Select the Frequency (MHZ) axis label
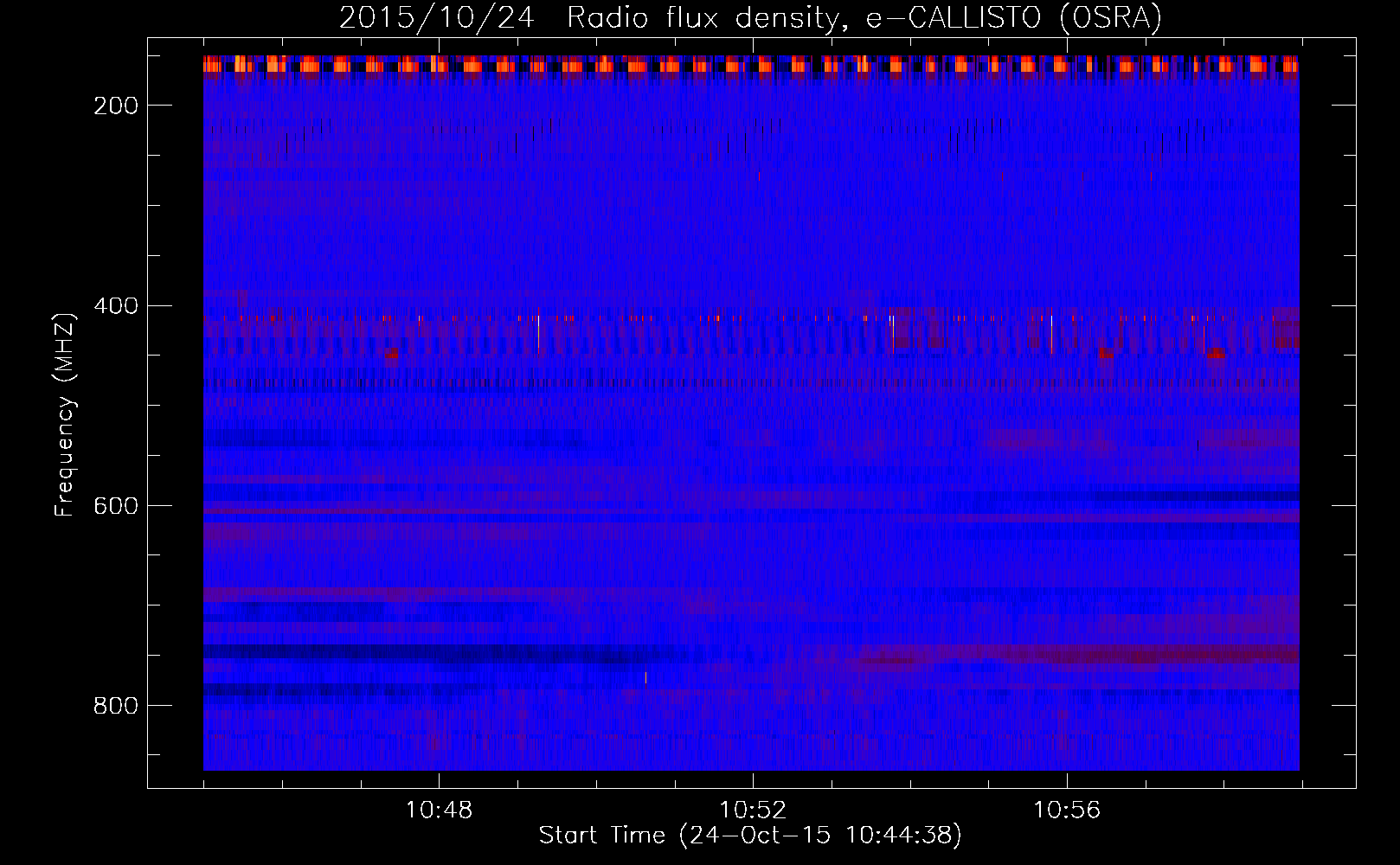 [x=65, y=414]
